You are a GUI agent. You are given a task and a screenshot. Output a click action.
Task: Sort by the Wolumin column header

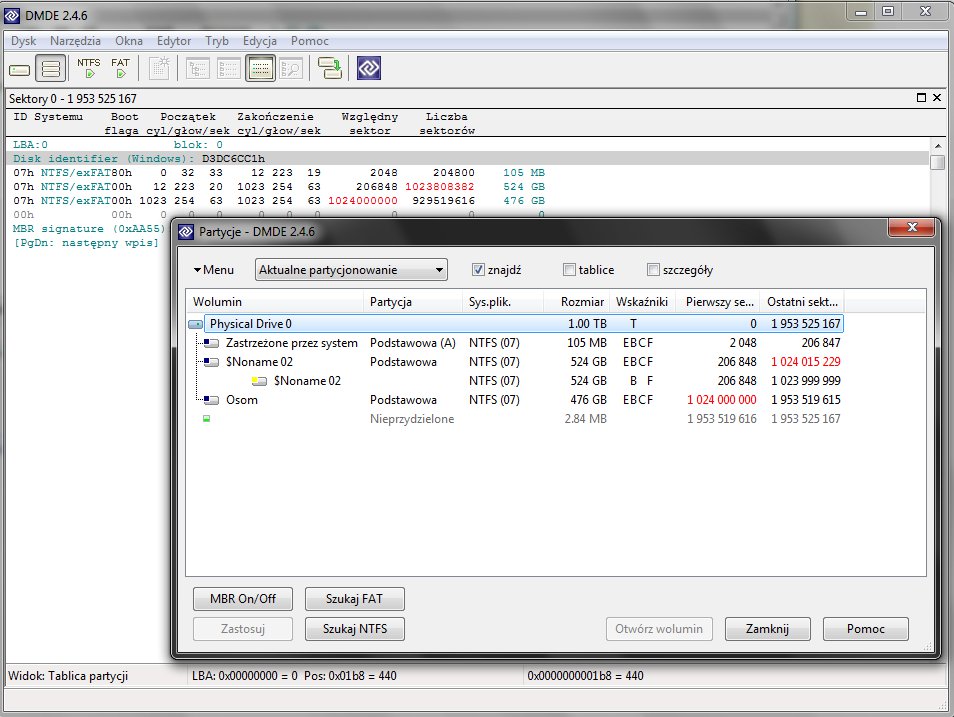click(x=275, y=301)
